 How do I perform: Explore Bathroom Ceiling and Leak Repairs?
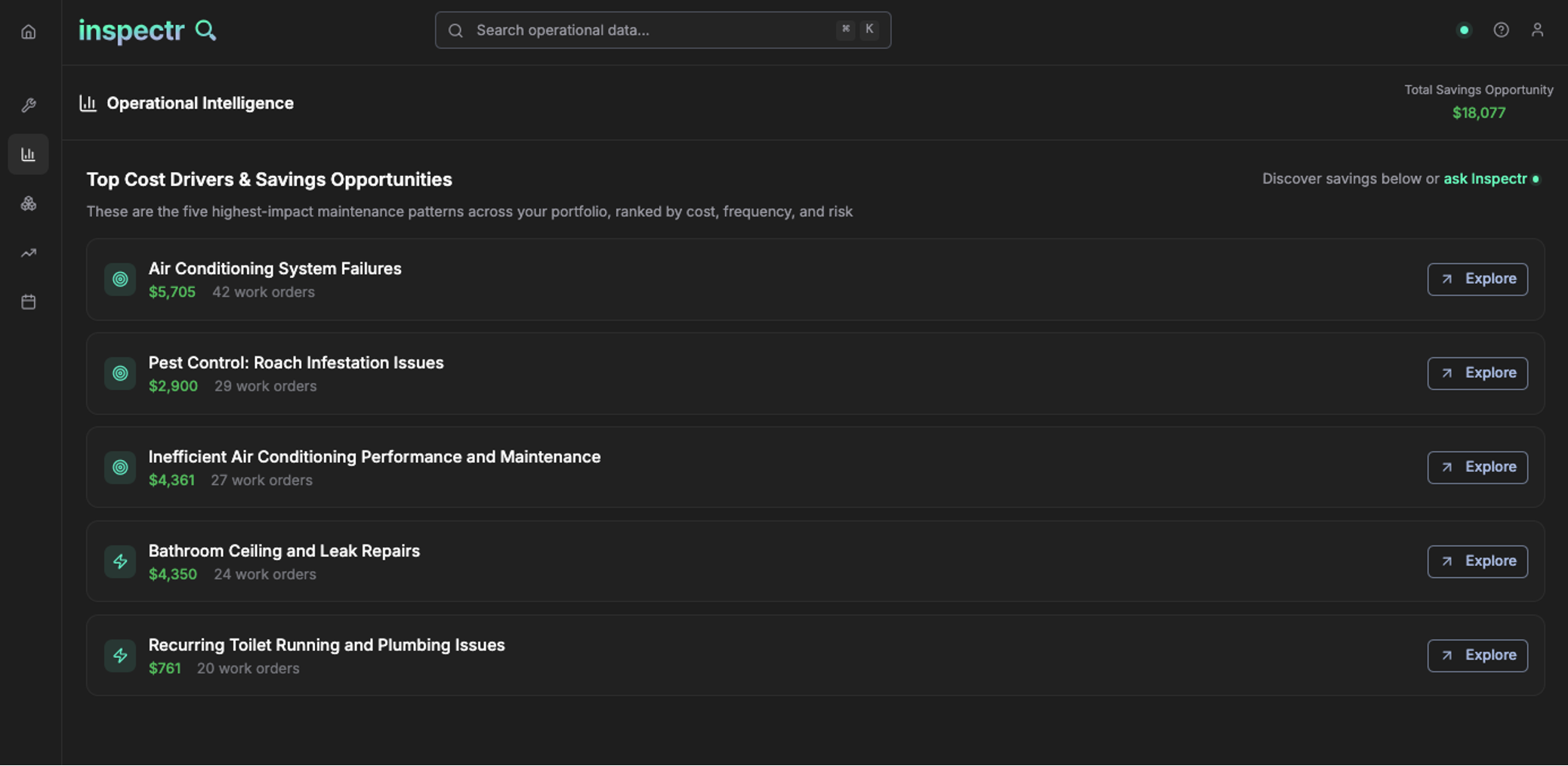(1477, 561)
